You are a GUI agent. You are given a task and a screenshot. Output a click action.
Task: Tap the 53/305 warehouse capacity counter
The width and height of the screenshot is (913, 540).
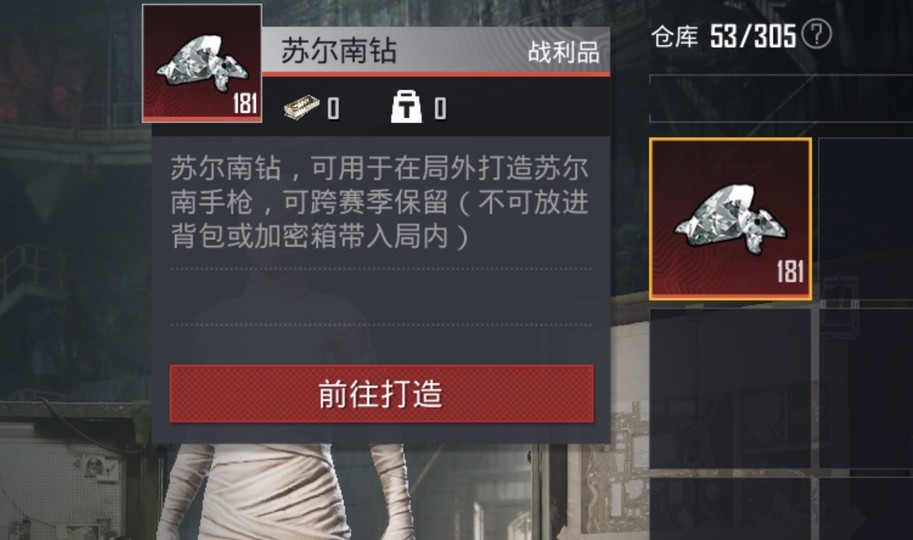752,36
